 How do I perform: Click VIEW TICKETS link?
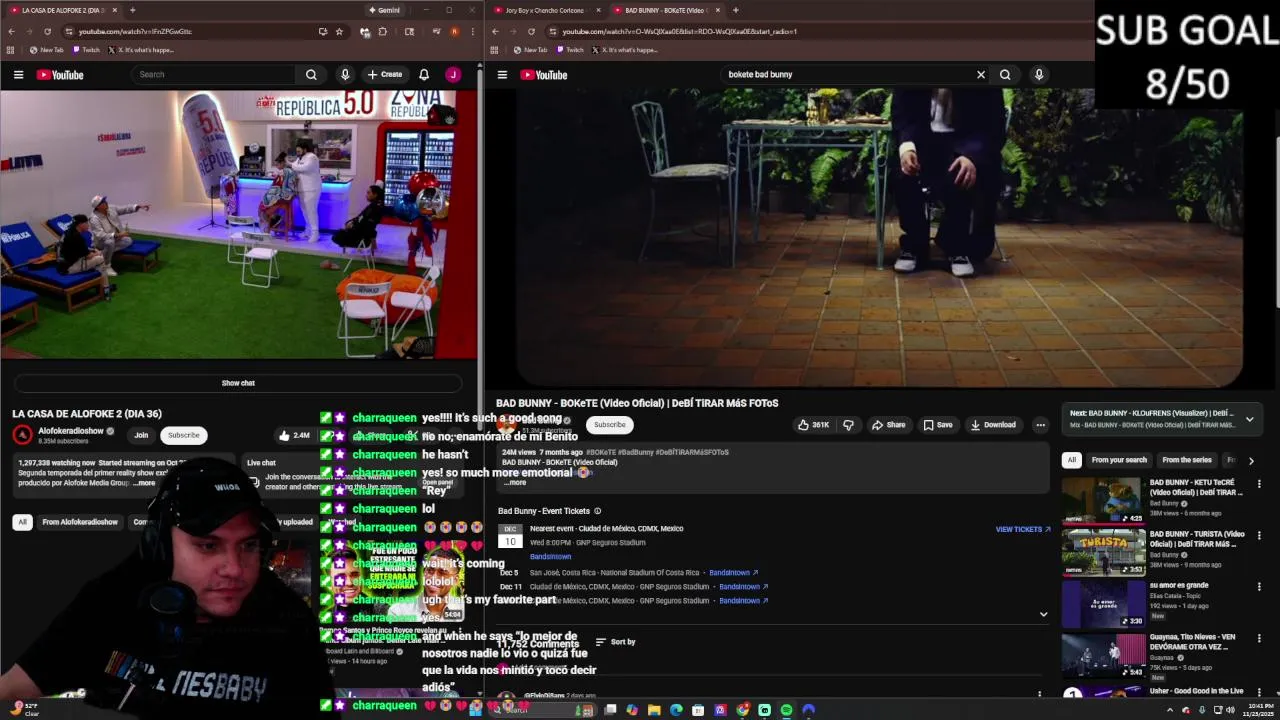pos(1023,529)
